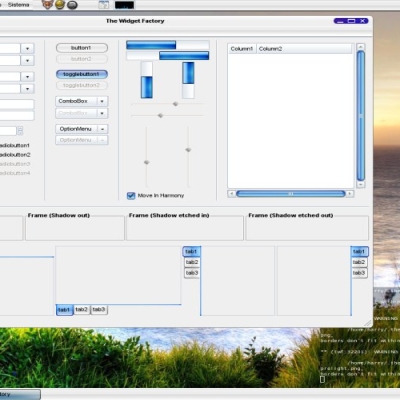Click the greyed-out OptionMenu
The image size is (400, 400).
click(x=82, y=140)
